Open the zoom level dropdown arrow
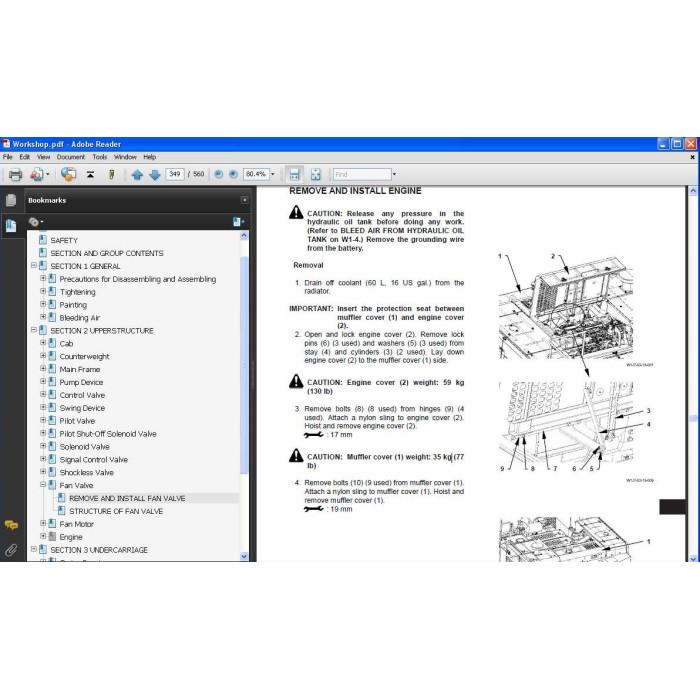700x700 pixels. (x=273, y=174)
